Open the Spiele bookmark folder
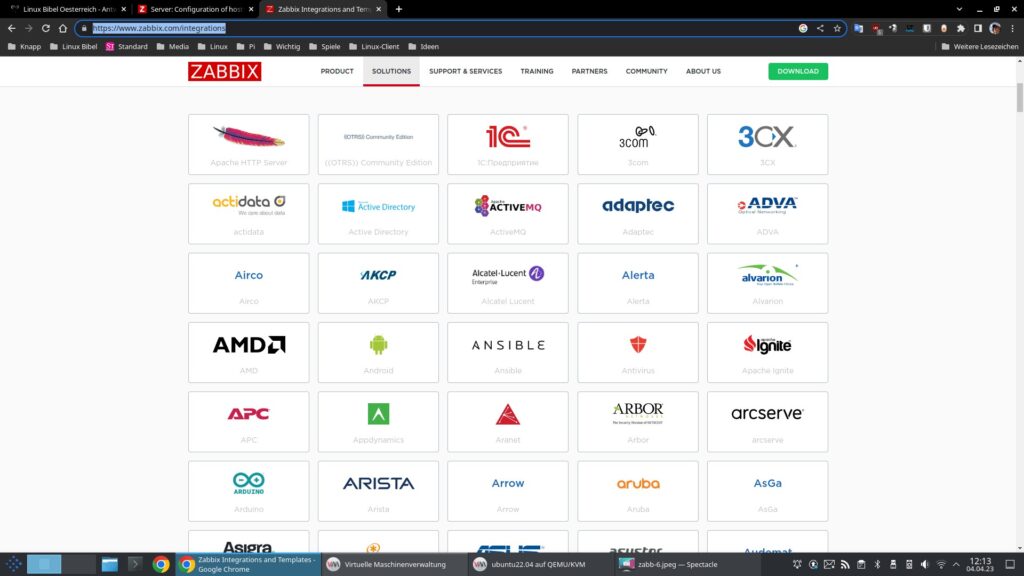 (325, 46)
